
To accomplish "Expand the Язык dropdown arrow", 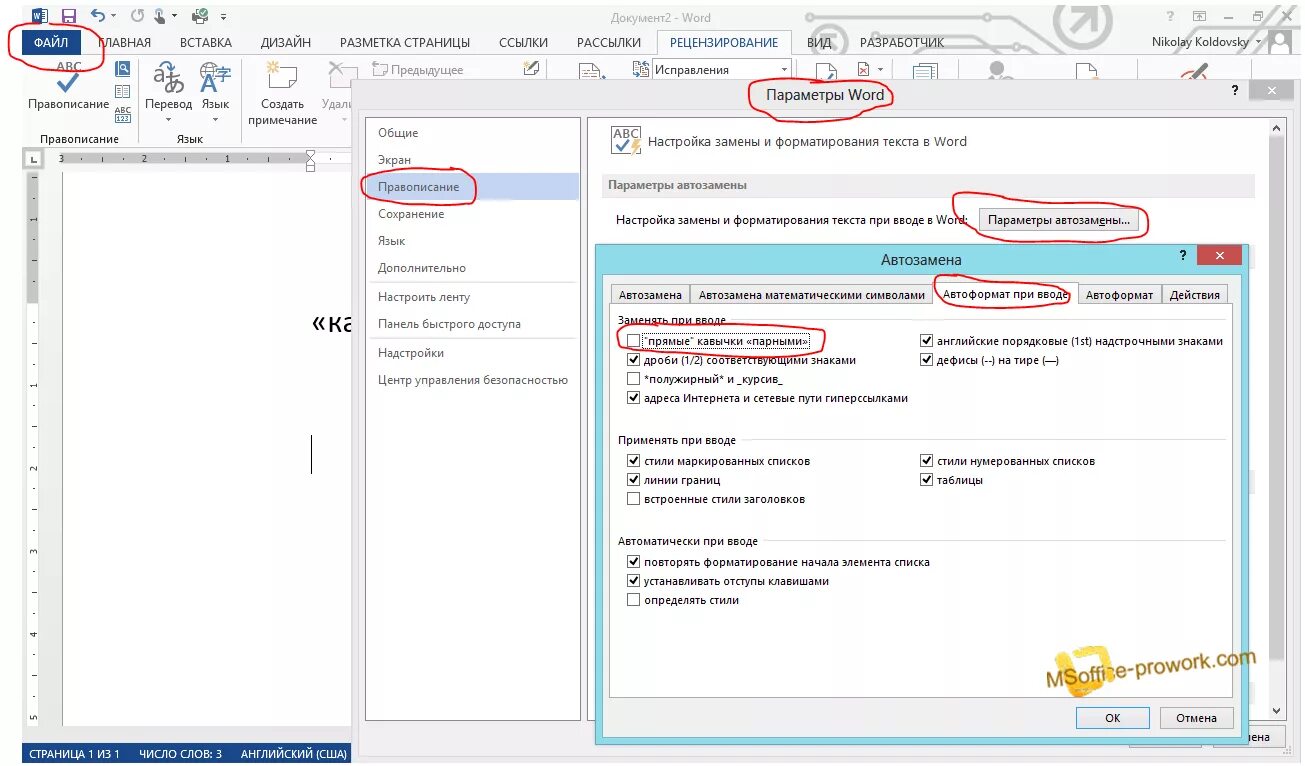I will (215, 120).
